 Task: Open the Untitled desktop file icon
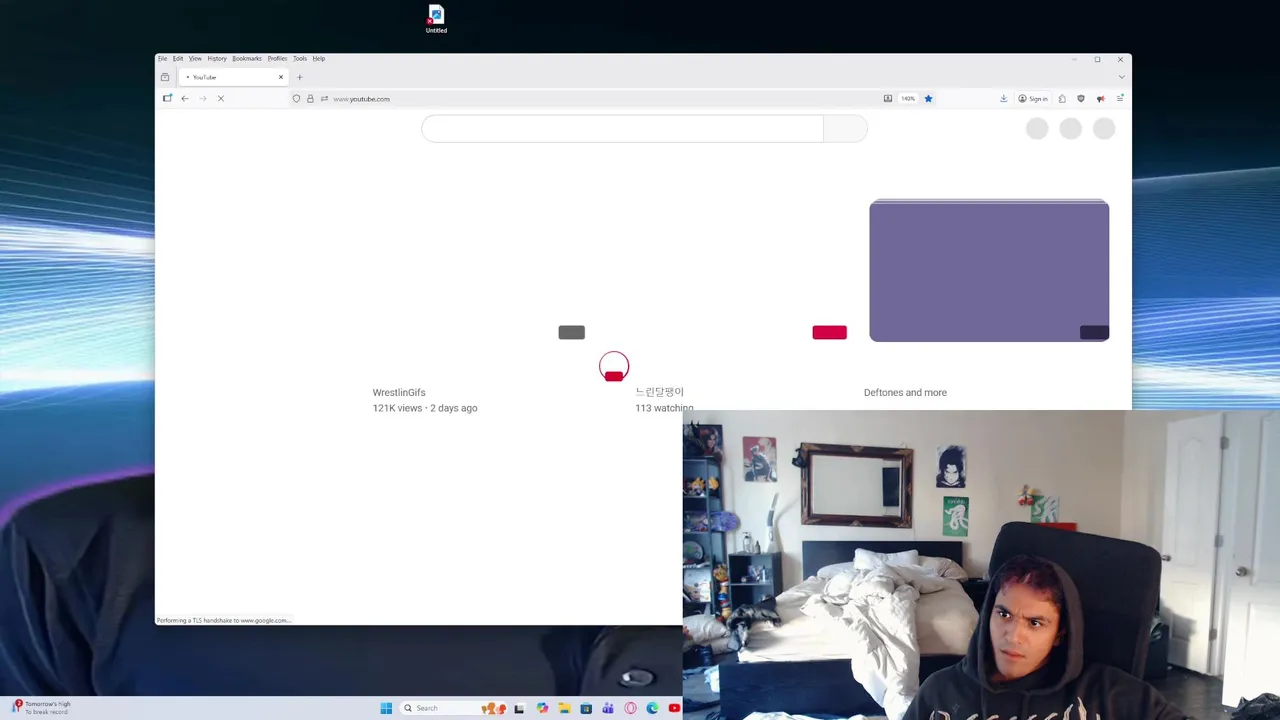click(x=436, y=19)
